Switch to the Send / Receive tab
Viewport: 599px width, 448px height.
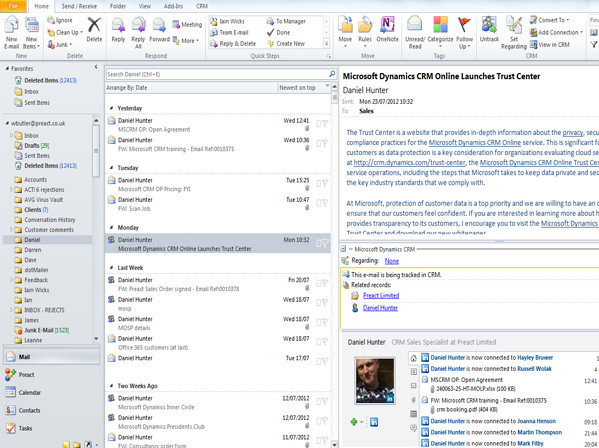pyautogui.click(x=79, y=6)
